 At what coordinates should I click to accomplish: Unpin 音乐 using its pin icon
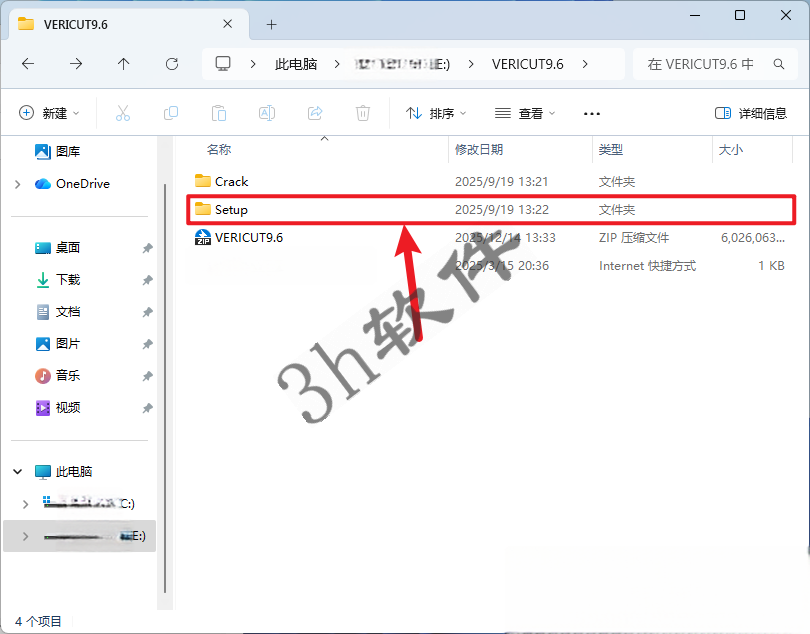click(147, 376)
